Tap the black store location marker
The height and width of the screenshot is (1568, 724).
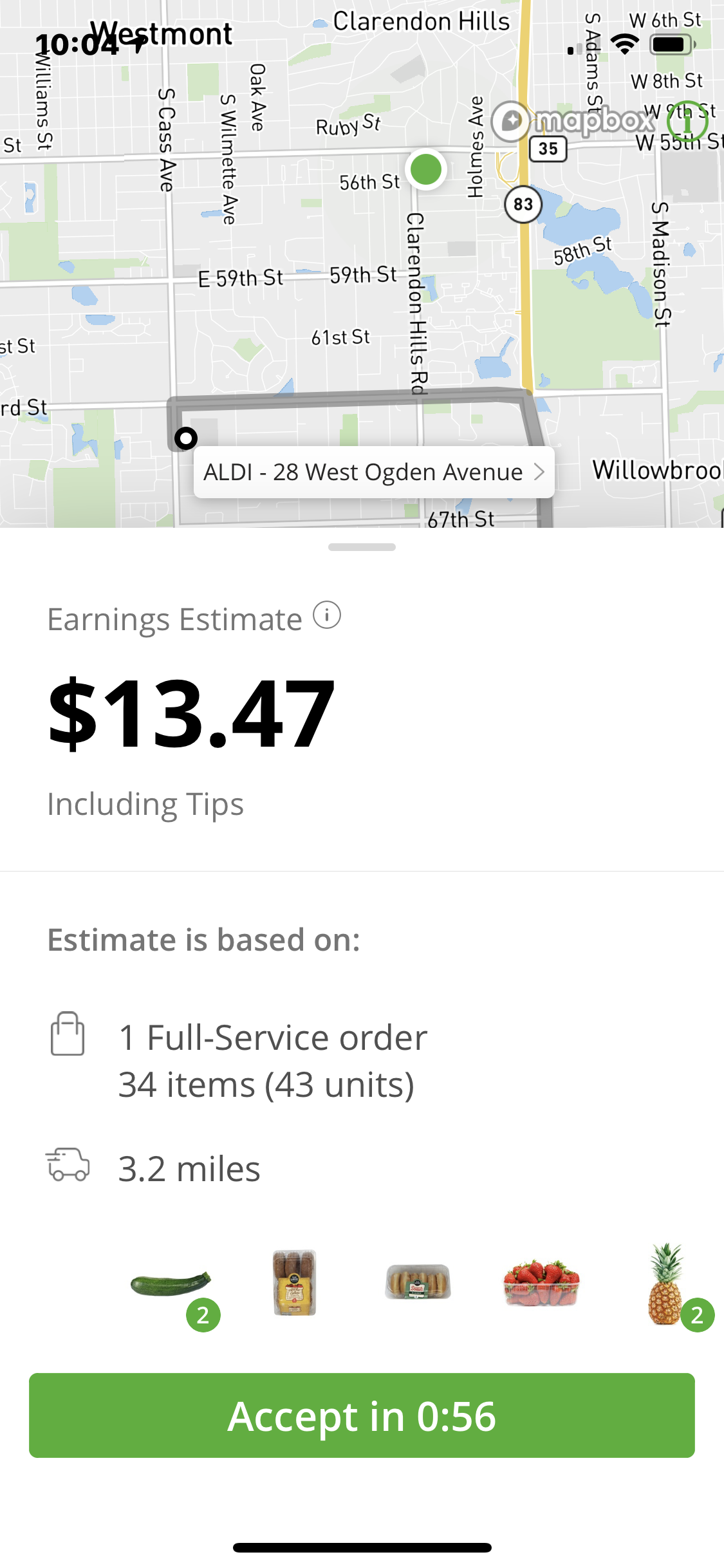pyautogui.click(x=186, y=438)
